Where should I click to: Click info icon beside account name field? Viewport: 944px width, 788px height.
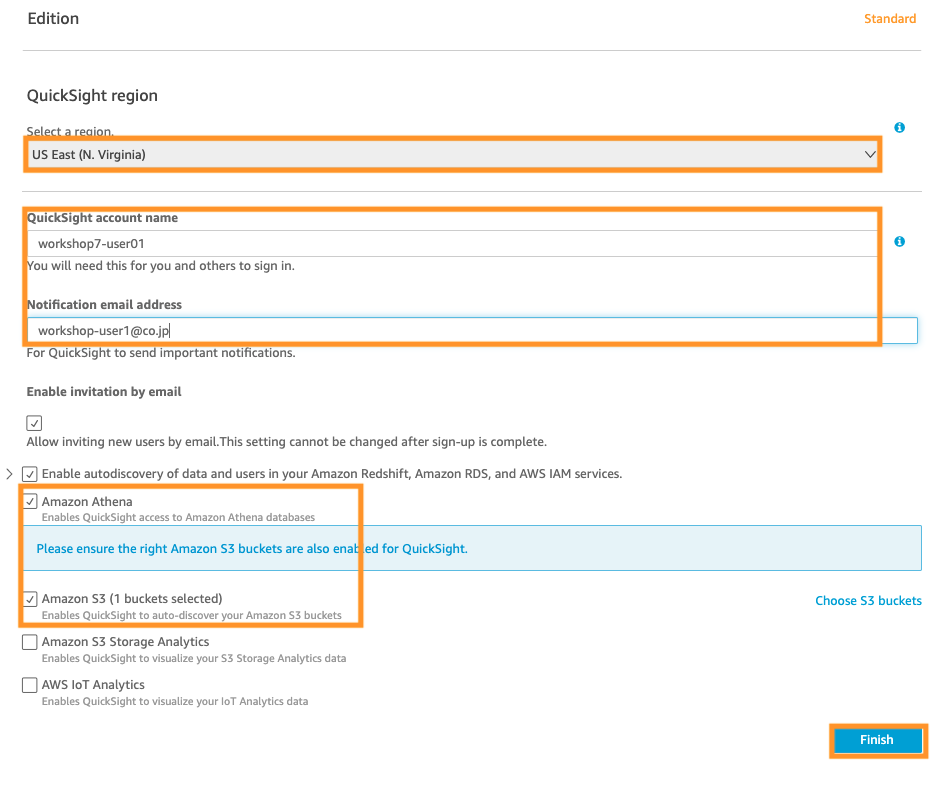click(899, 241)
